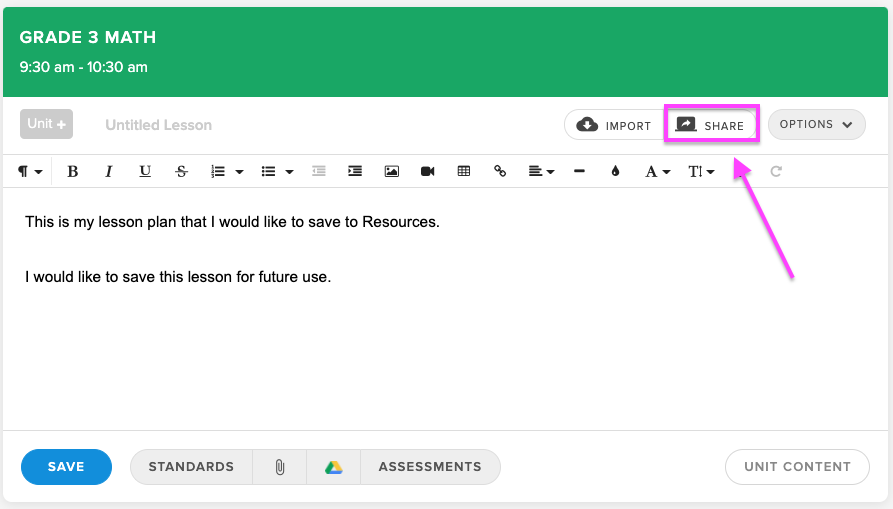Open the paragraph format dropdown
This screenshot has width=893, height=509.
[30, 171]
